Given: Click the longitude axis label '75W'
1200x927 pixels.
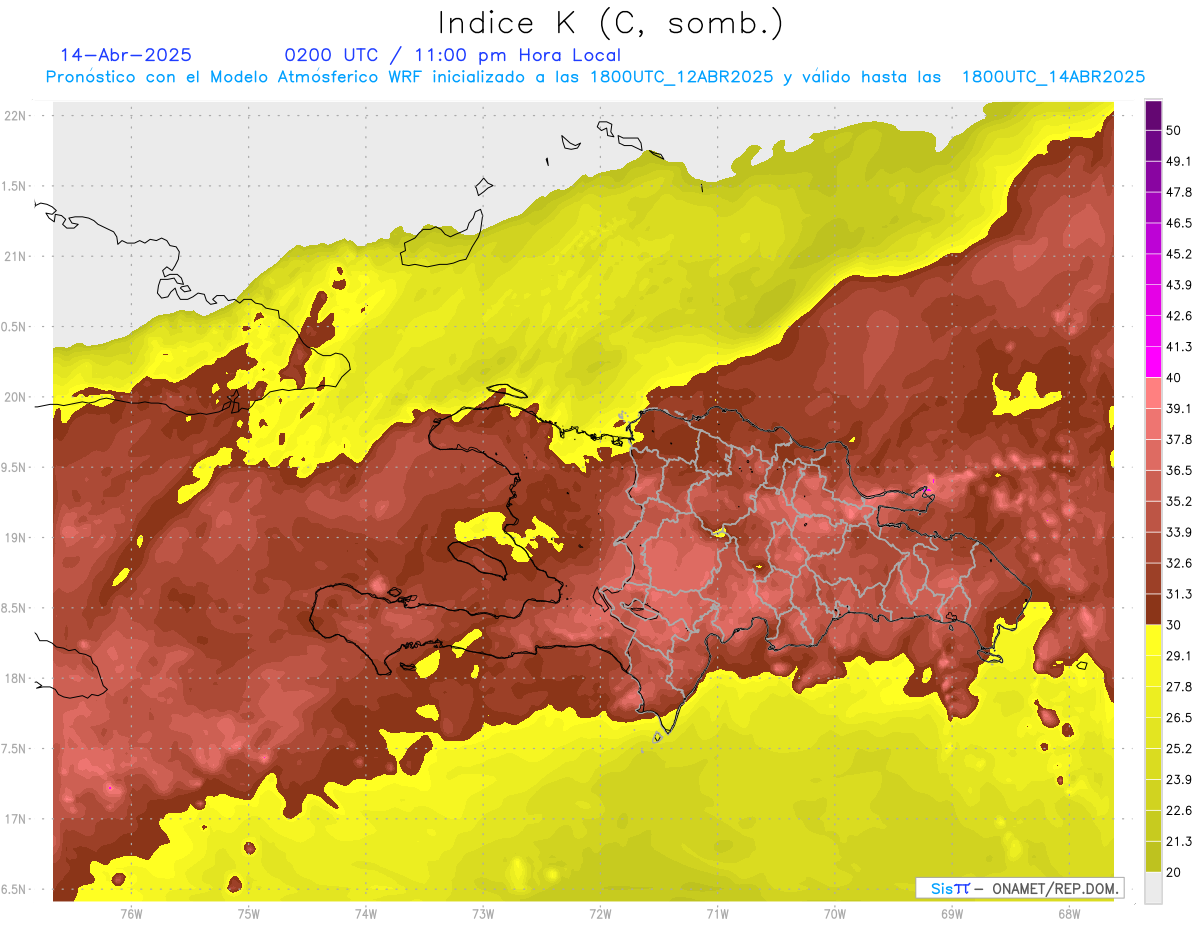Looking at the screenshot, I should coord(249,914).
